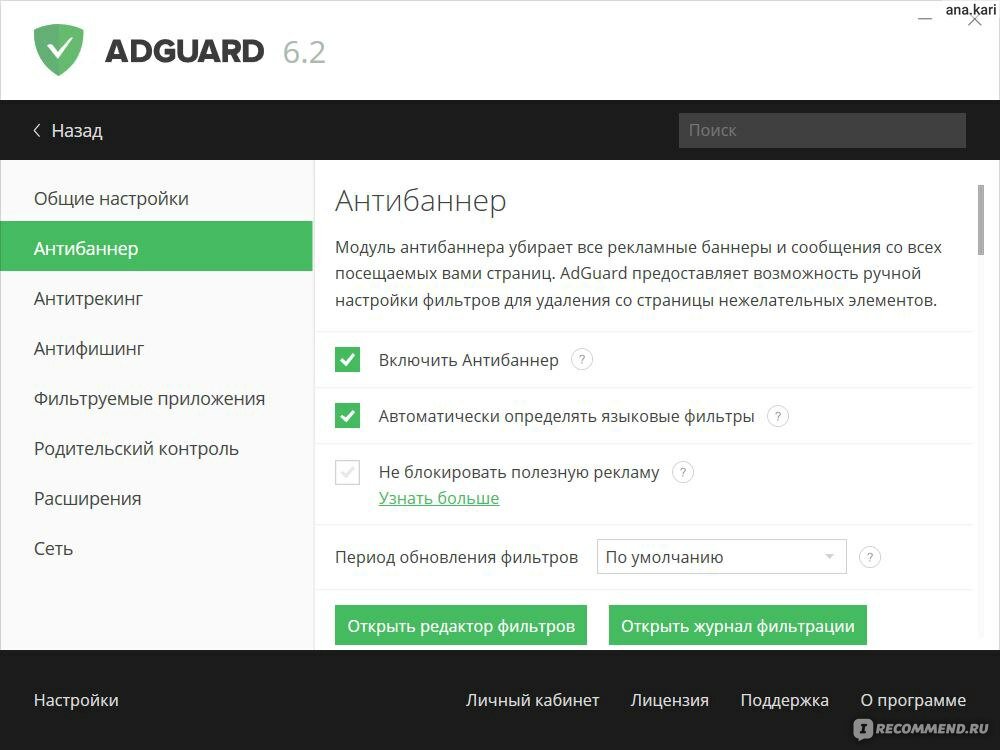Click the Поиск search field
The height and width of the screenshot is (750, 1000).
click(822, 130)
